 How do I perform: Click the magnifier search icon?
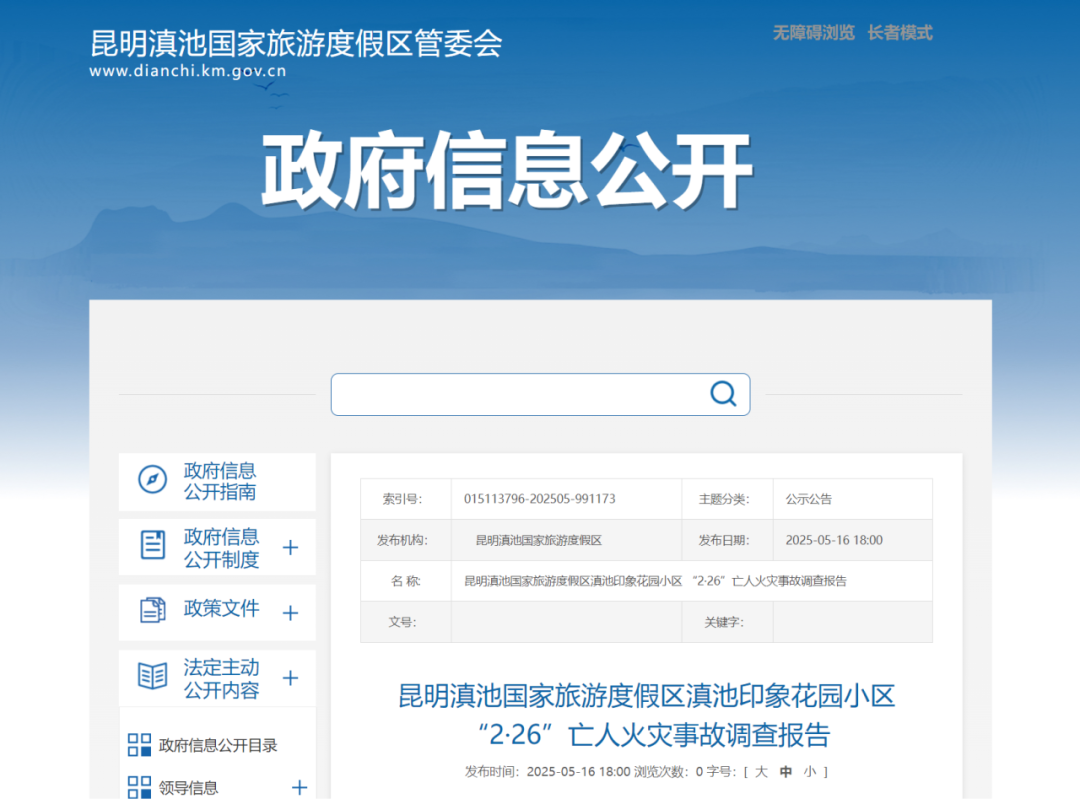pyautogui.click(x=723, y=394)
